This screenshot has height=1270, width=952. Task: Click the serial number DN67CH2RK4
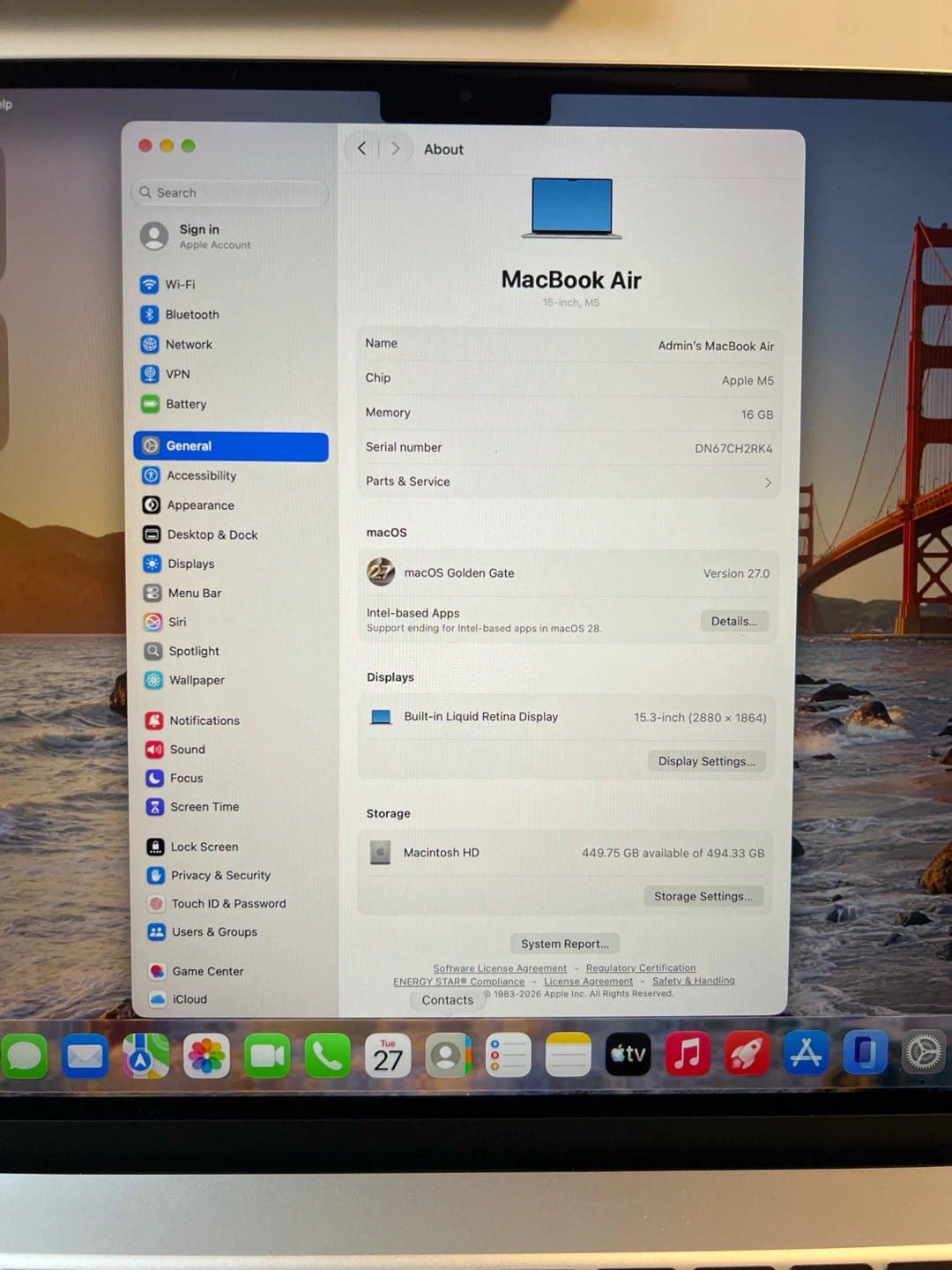pos(733,449)
